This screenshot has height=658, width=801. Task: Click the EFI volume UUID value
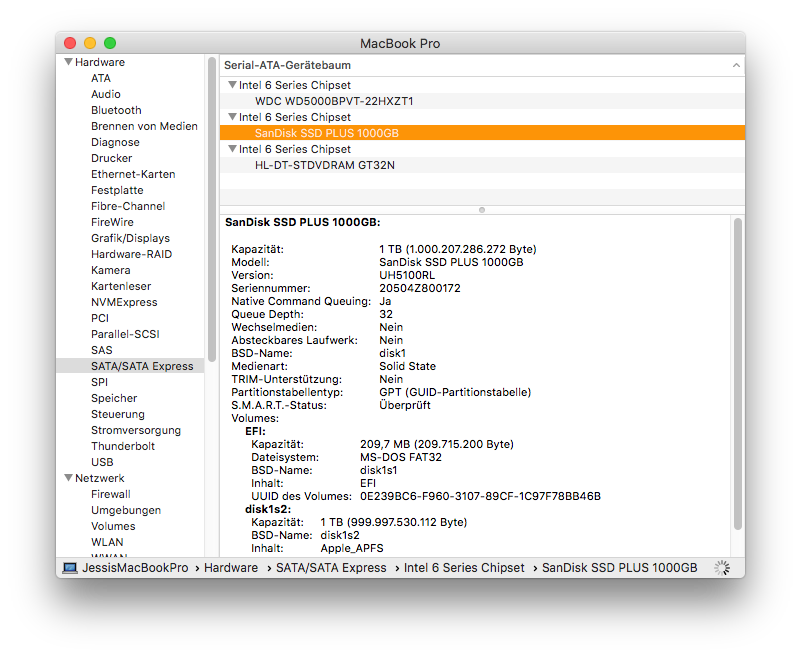(x=480, y=496)
